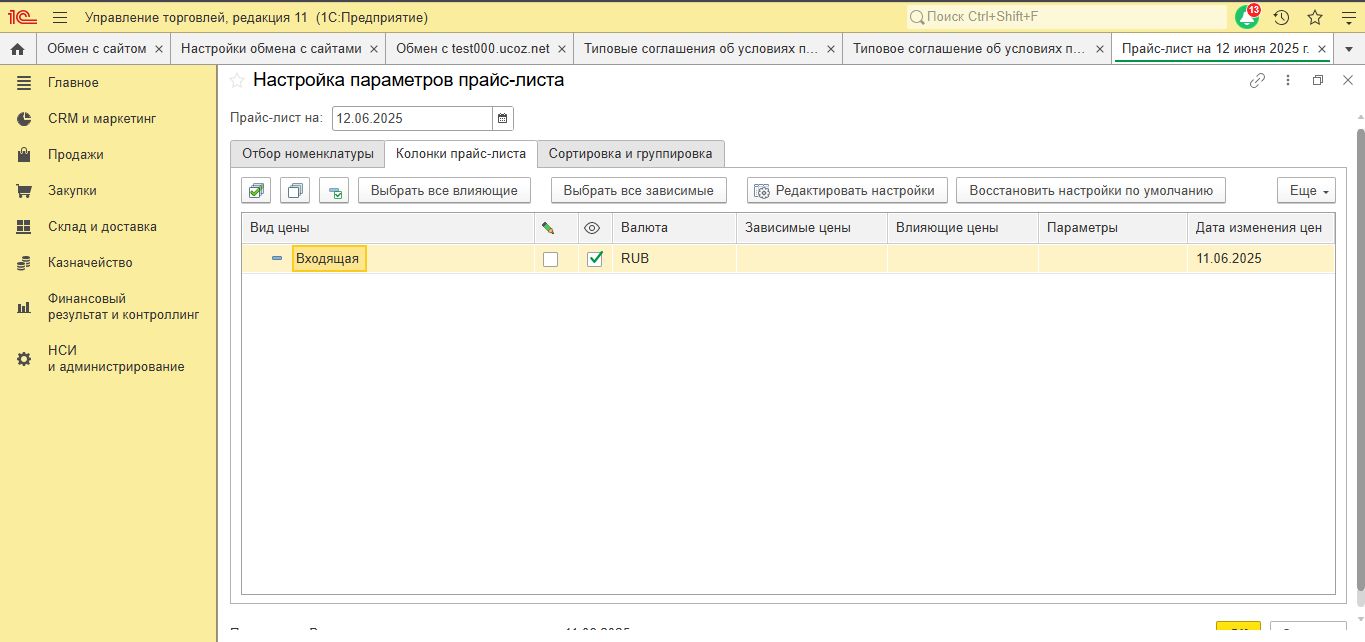
Task: Open the history clock icon
Action: (1281, 17)
